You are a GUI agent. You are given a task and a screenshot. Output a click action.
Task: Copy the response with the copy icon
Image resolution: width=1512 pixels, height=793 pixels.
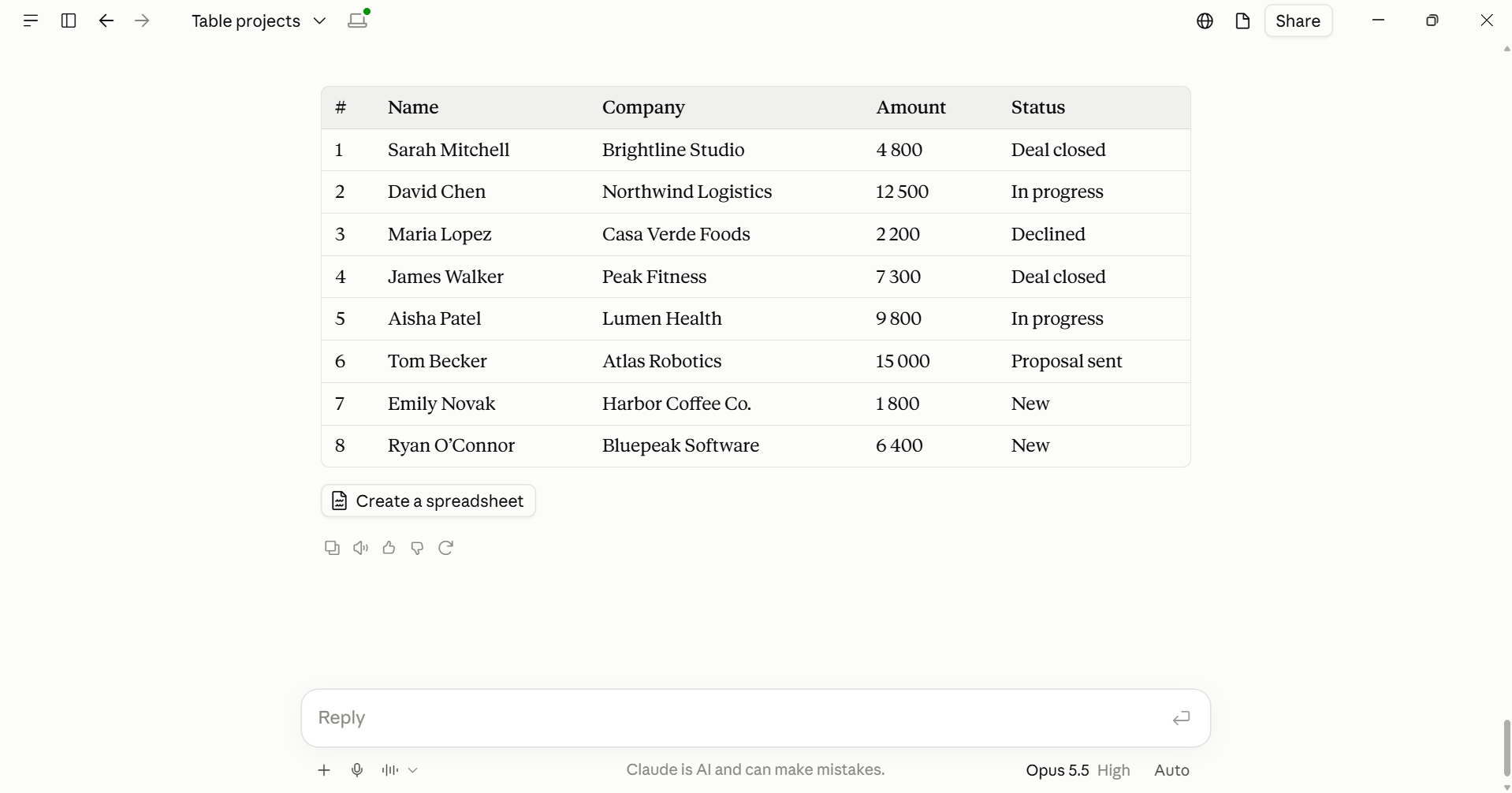pyautogui.click(x=332, y=548)
